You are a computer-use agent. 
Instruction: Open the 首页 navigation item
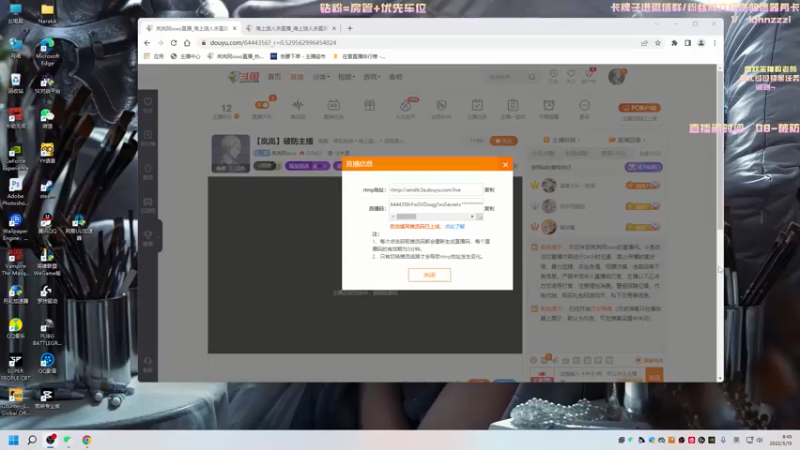[274, 77]
